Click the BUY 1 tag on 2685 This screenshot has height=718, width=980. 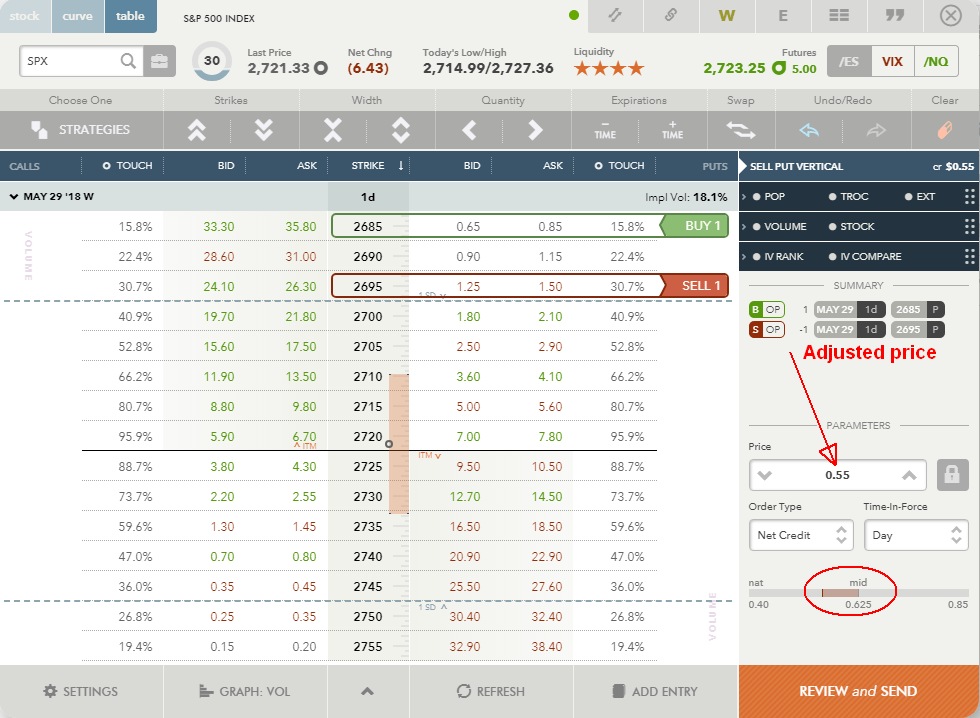[696, 226]
